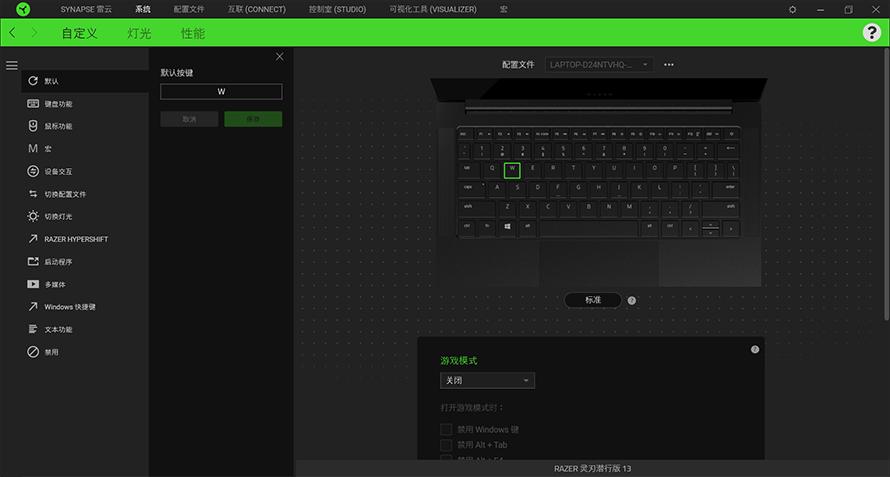Click the Windows key on keyboard image
This screenshot has height=477, width=890.
point(507,227)
